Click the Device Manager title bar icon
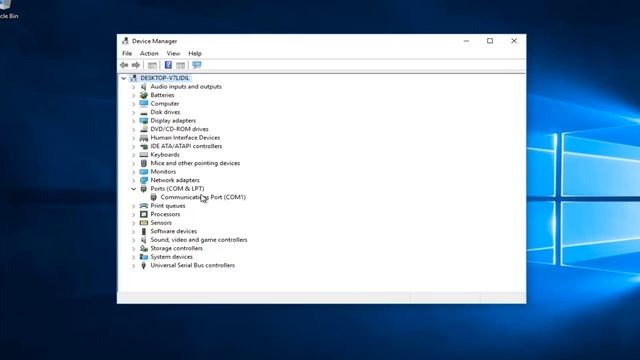640x360 pixels. (125, 41)
